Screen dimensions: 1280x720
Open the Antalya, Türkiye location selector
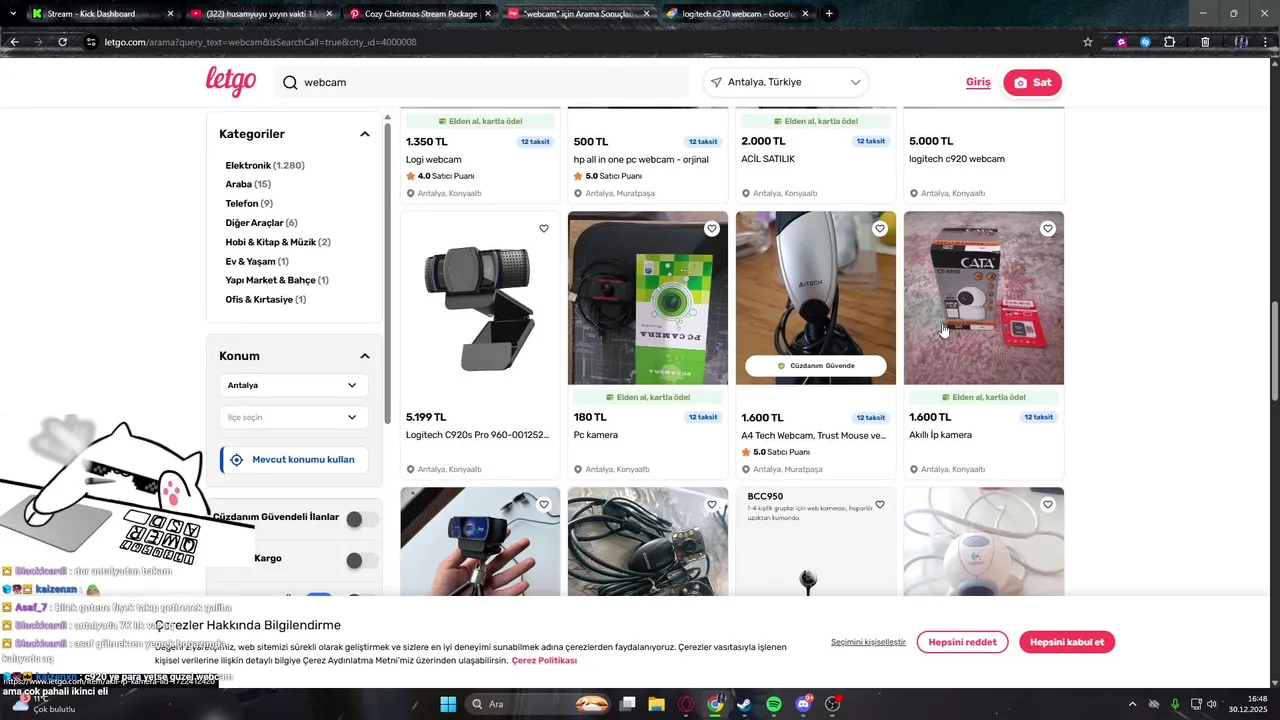[786, 82]
